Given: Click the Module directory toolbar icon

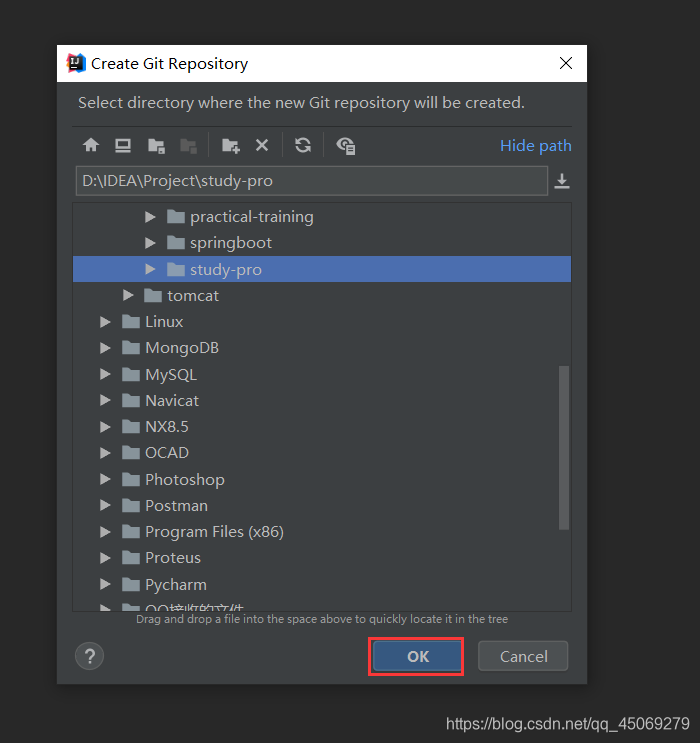Looking at the screenshot, I should click(189, 145).
